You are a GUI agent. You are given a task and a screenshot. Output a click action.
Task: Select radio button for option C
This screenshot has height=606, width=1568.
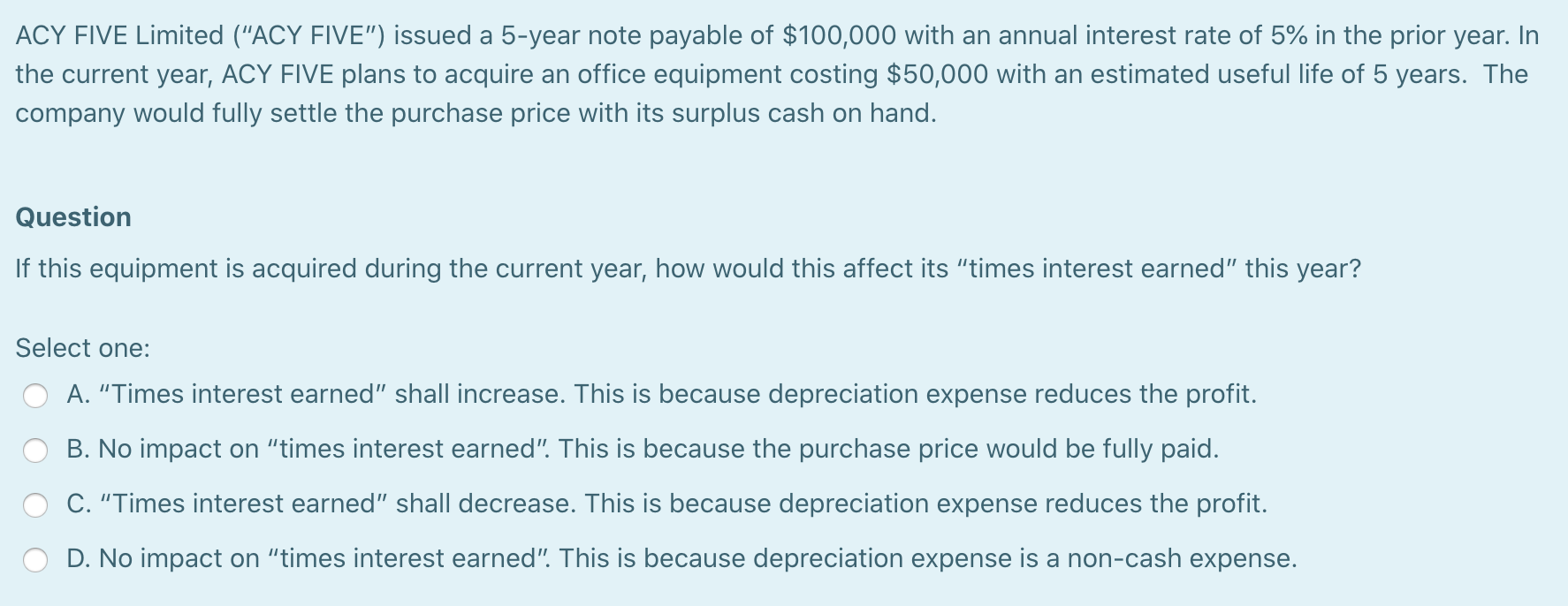(x=35, y=505)
